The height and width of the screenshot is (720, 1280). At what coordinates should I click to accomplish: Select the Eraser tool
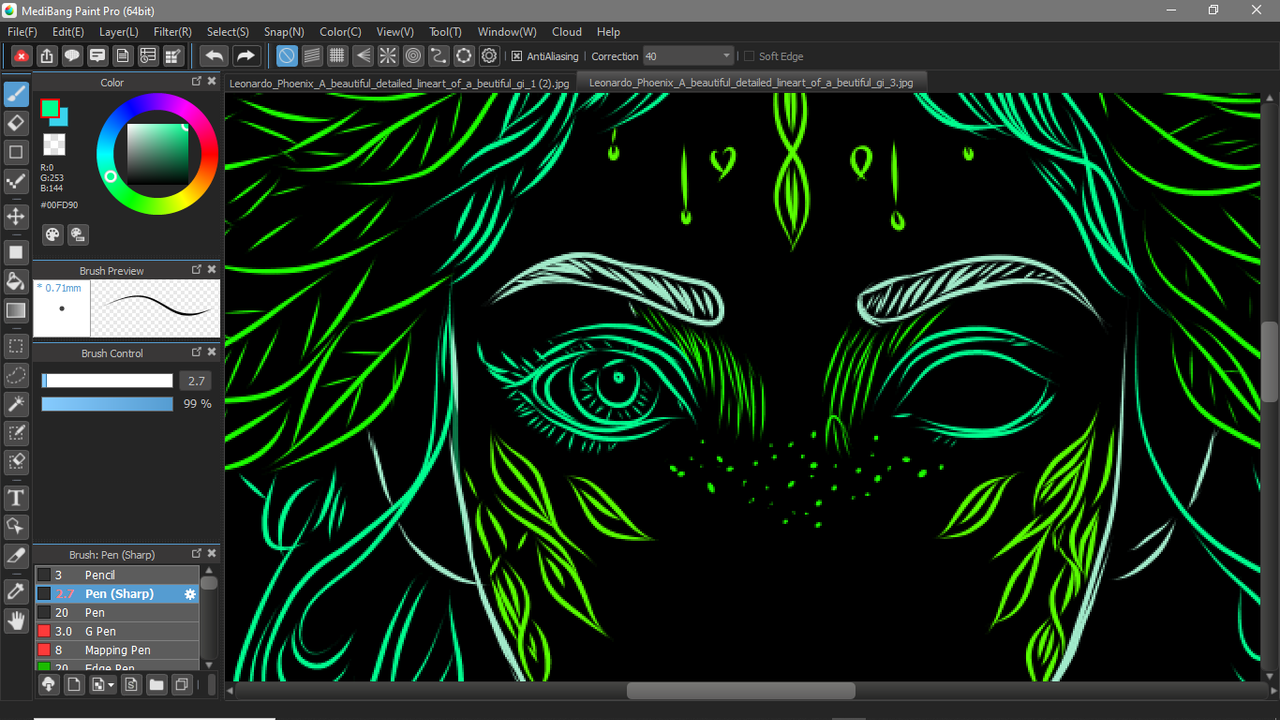(16, 123)
